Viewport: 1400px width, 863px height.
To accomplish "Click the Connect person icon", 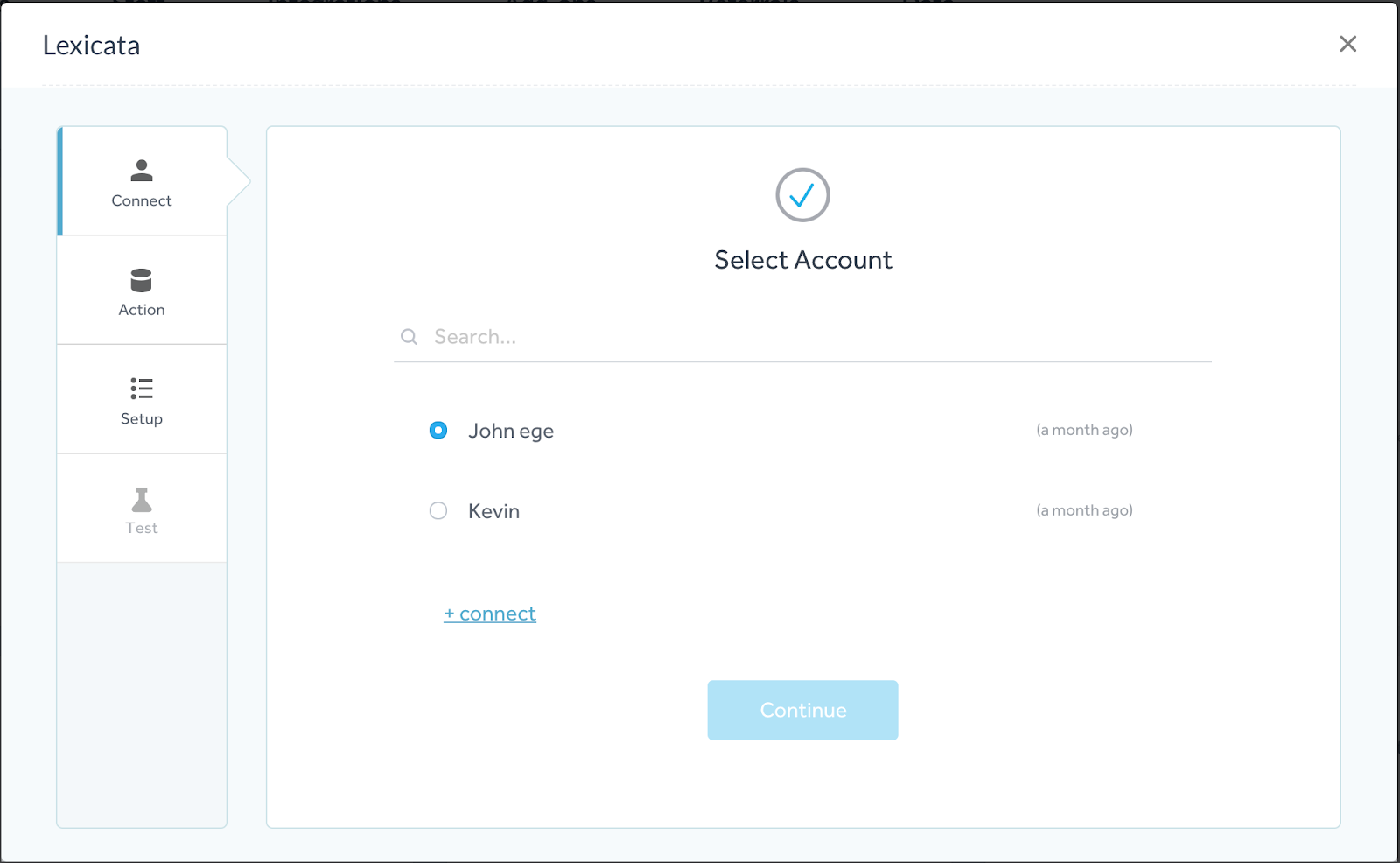I will (x=142, y=170).
